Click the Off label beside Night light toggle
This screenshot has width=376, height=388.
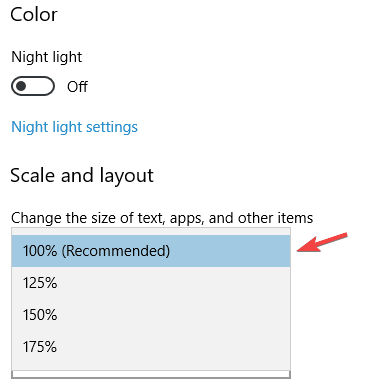(77, 87)
